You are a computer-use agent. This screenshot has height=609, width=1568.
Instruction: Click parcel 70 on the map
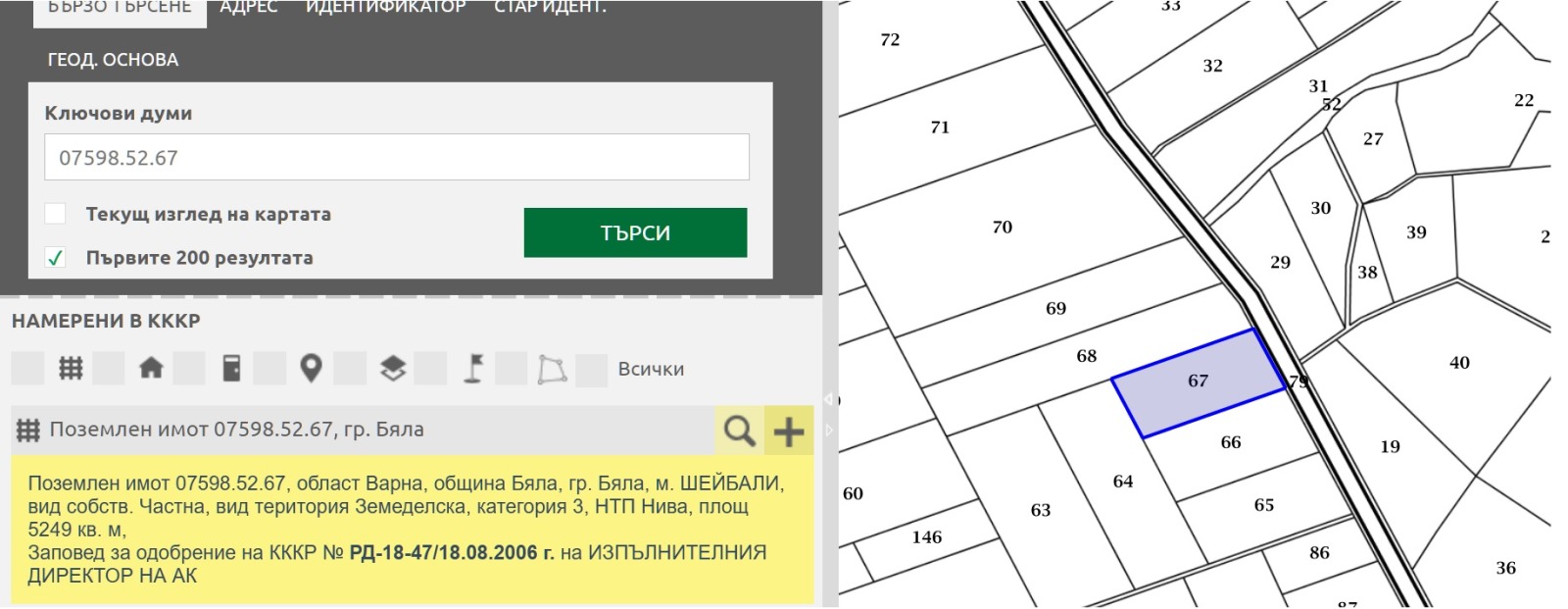pos(1002,228)
